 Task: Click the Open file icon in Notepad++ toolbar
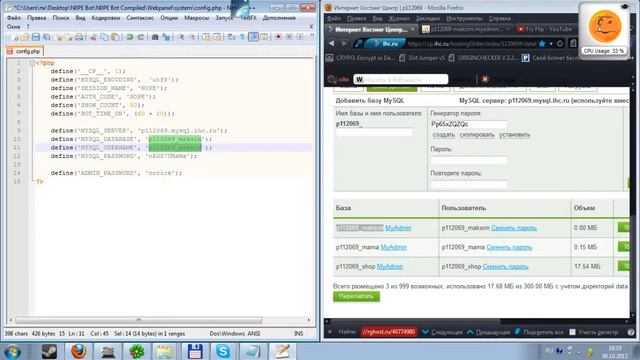(25, 37)
